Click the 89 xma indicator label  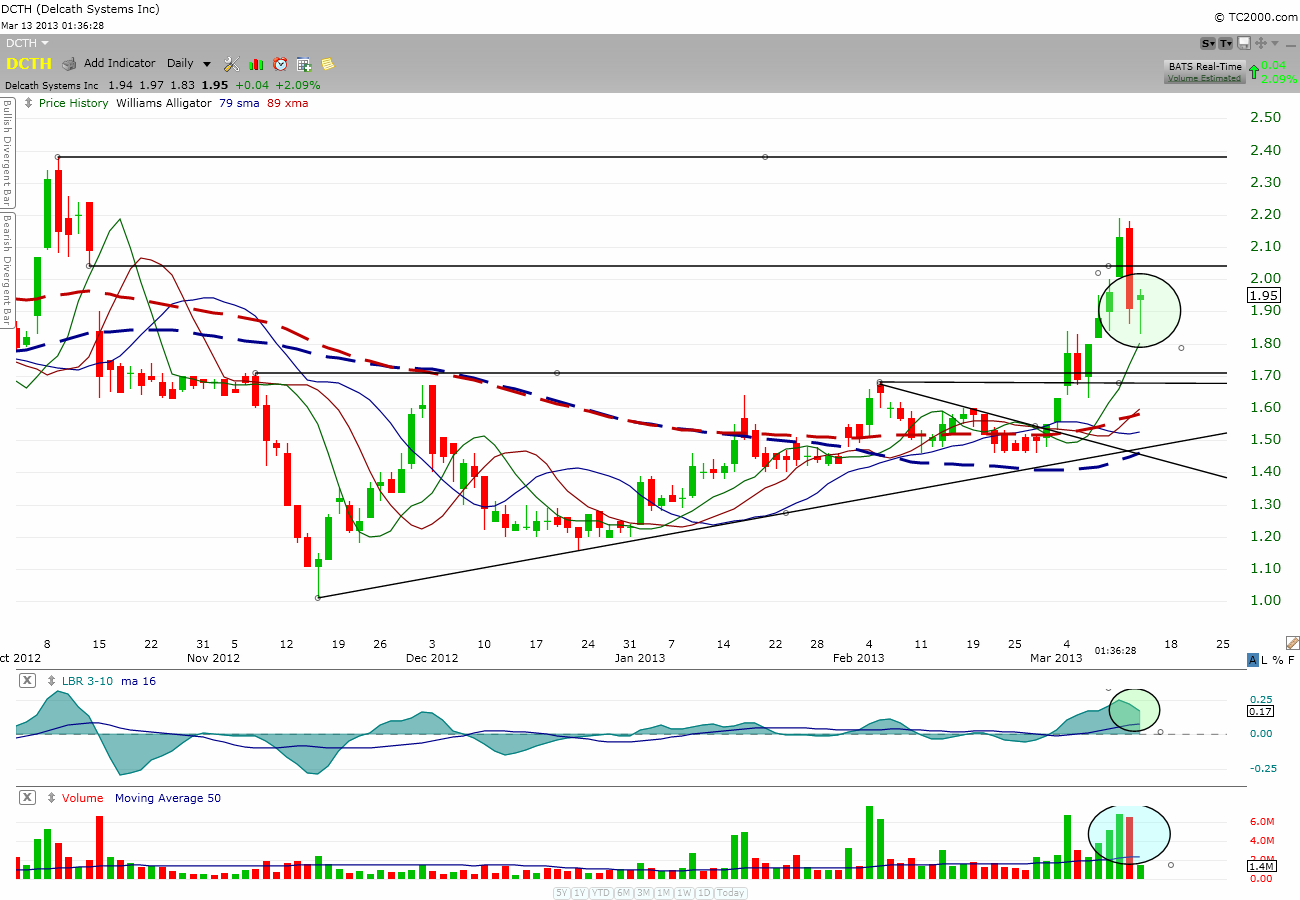point(287,103)
